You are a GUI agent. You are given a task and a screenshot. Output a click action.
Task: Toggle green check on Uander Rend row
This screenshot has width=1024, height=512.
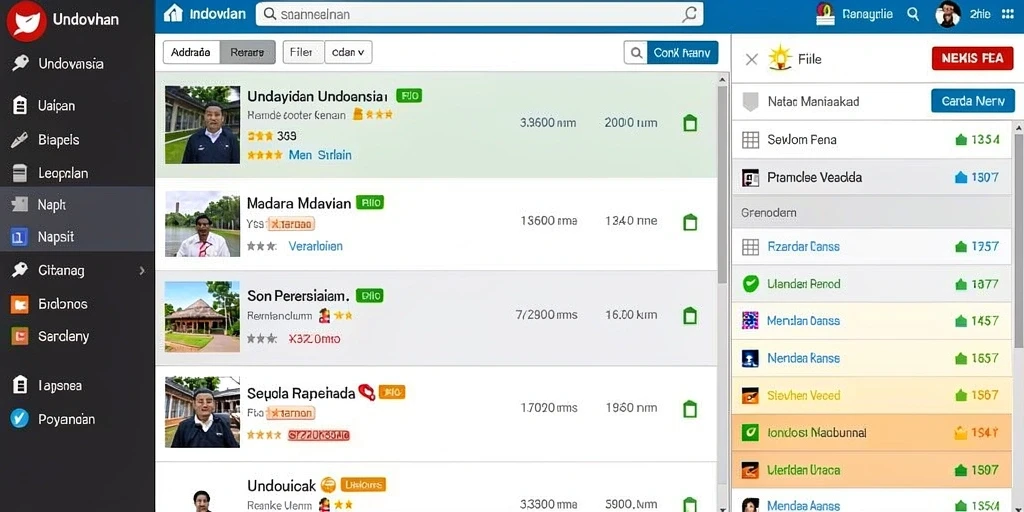coord(750,283)
